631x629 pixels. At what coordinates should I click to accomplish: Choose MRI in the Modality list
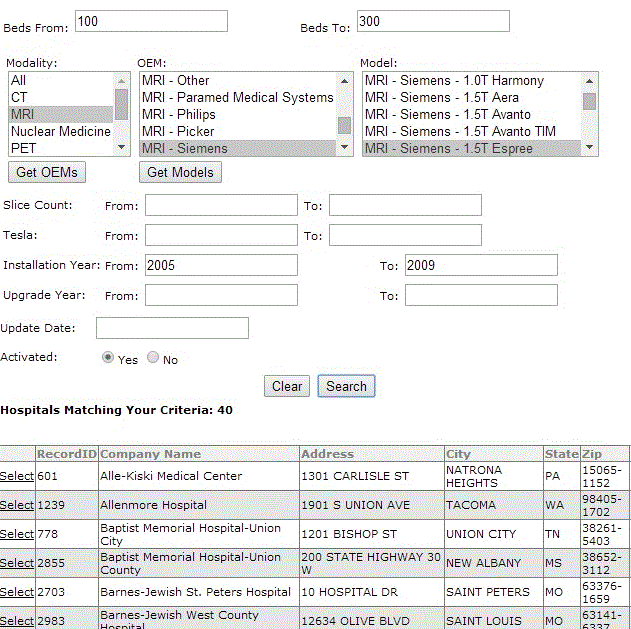click(x=61, y=114)
